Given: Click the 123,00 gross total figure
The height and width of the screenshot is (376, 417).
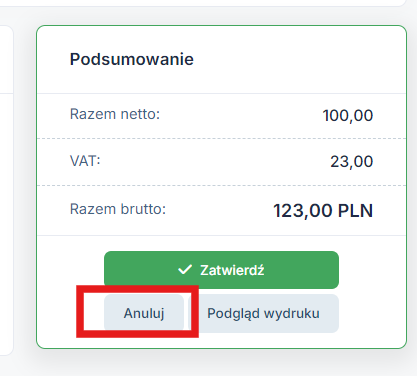Looking at the screenshot, I should 303,211.
